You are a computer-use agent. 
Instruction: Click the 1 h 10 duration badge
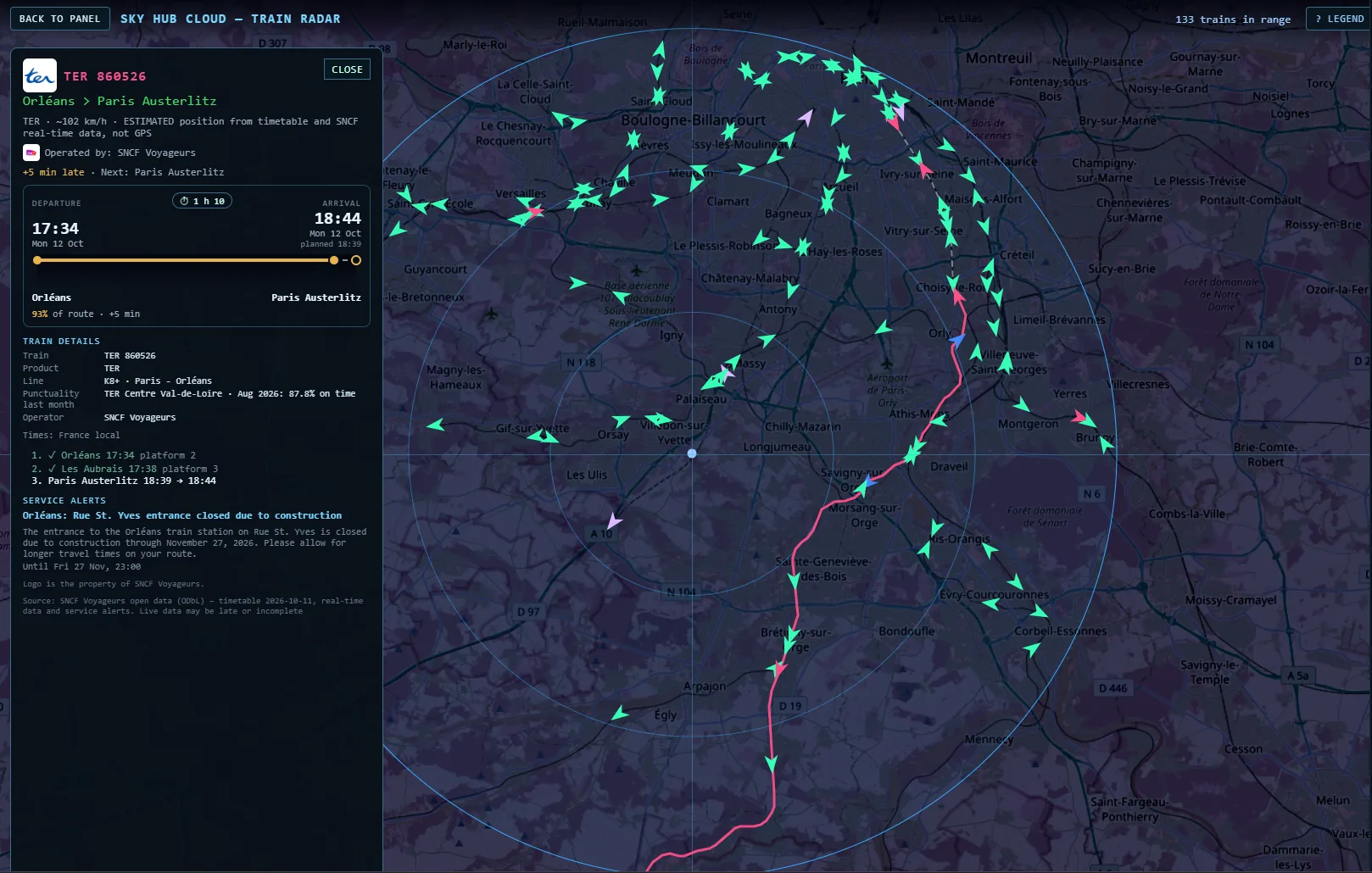pos(202,201)
